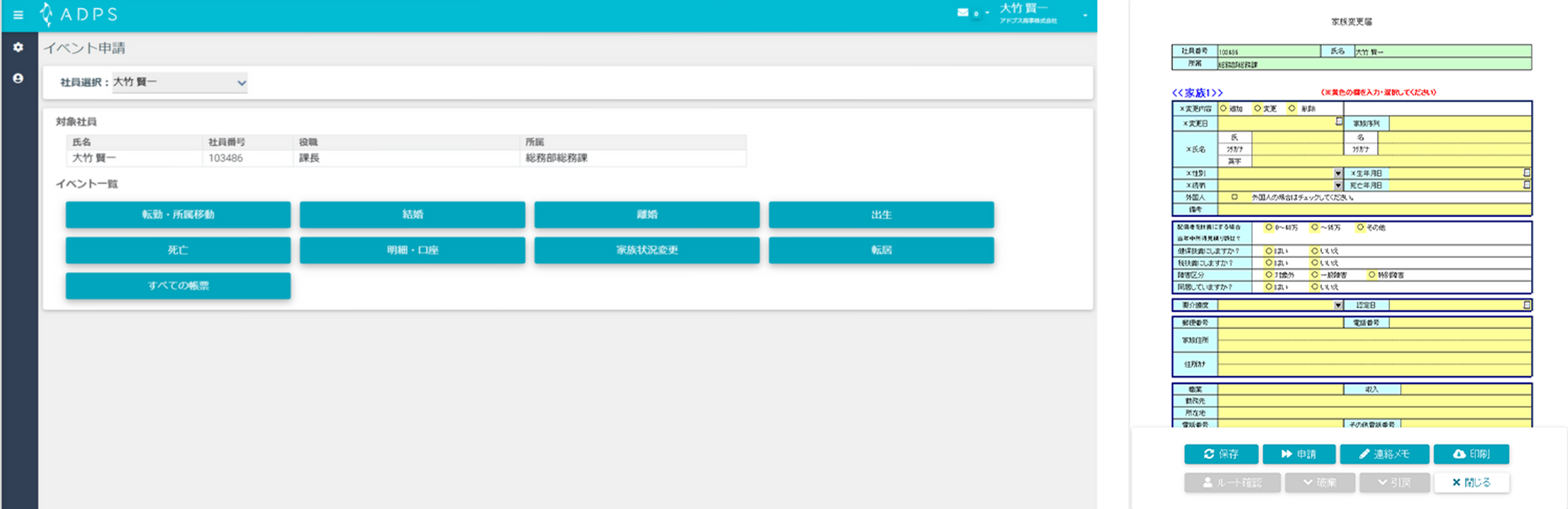The width and height of the screenshot is (1568, 509).
Task: Click the ADPS logo
Action: pyautogui.click(x=78, y=14)
